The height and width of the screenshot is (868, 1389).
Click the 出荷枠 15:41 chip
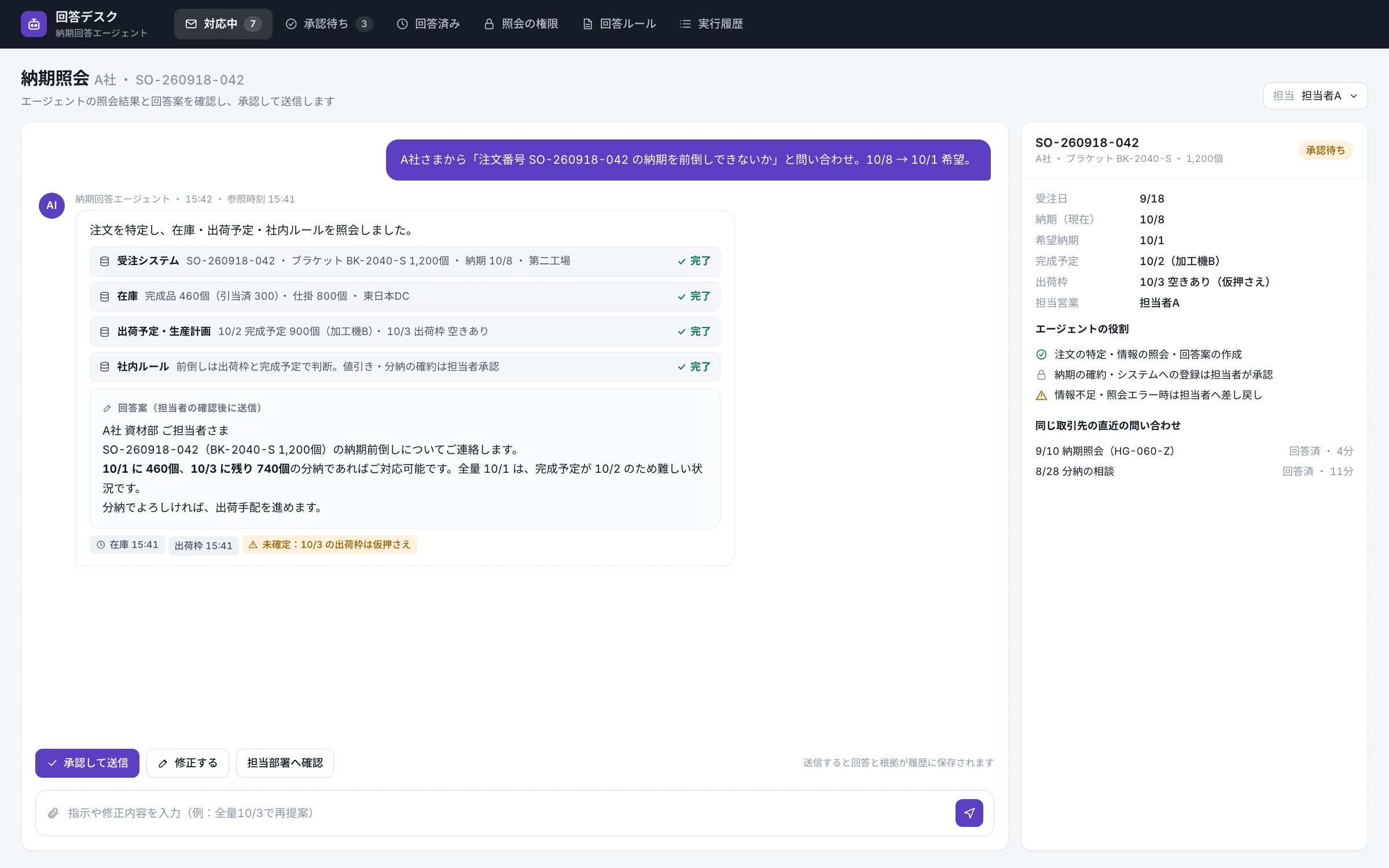tap(203, 546)
